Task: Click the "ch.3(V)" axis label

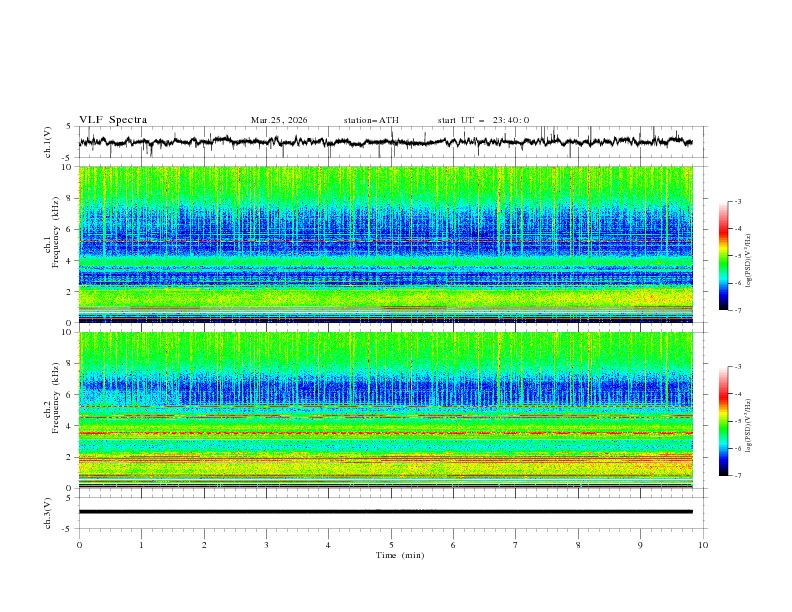Action: tap(48, 513)
